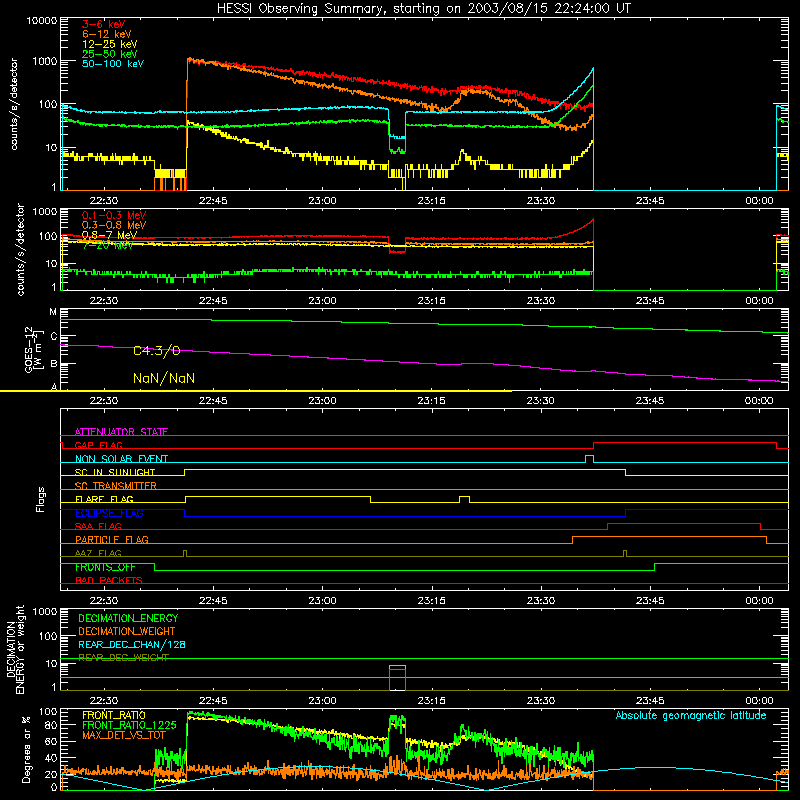Click the FLARE_FLAG label
This screenshot has height=800, width=800.
[x=104, y=499]
